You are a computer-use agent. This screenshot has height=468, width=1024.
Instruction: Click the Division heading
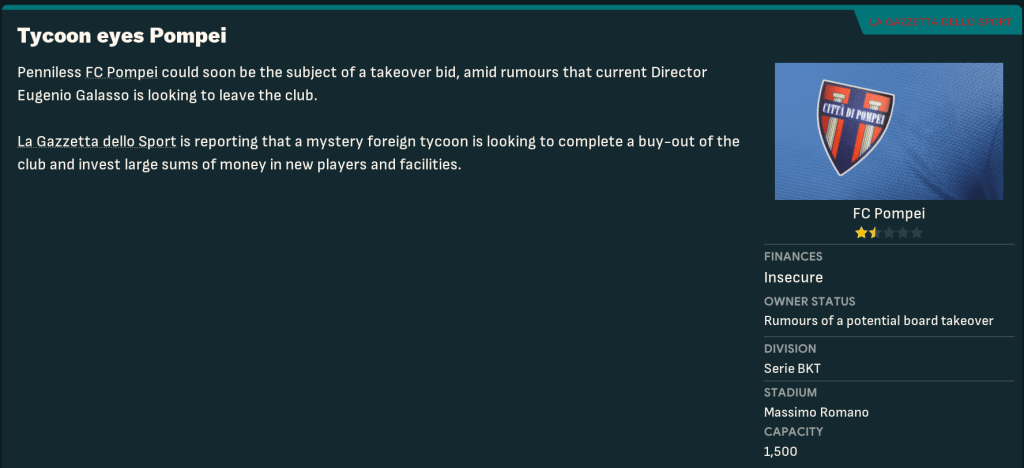[790, 349]
